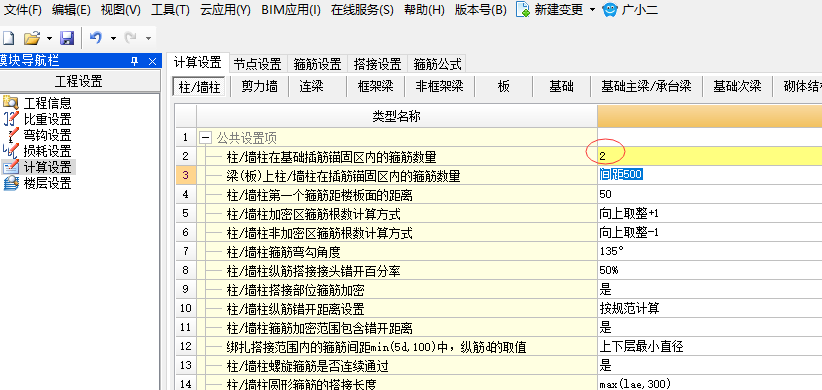This screenshot has height=390, width=822.
Task: Select 楼层设置 in navigation tree
Action: coord(48,183)
